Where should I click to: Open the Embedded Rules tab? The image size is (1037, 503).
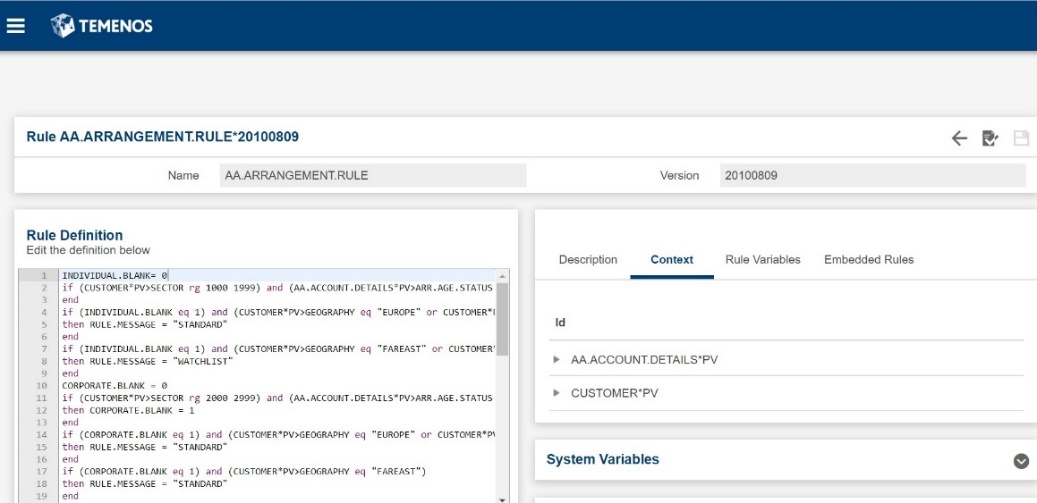(x=868, y=260)
